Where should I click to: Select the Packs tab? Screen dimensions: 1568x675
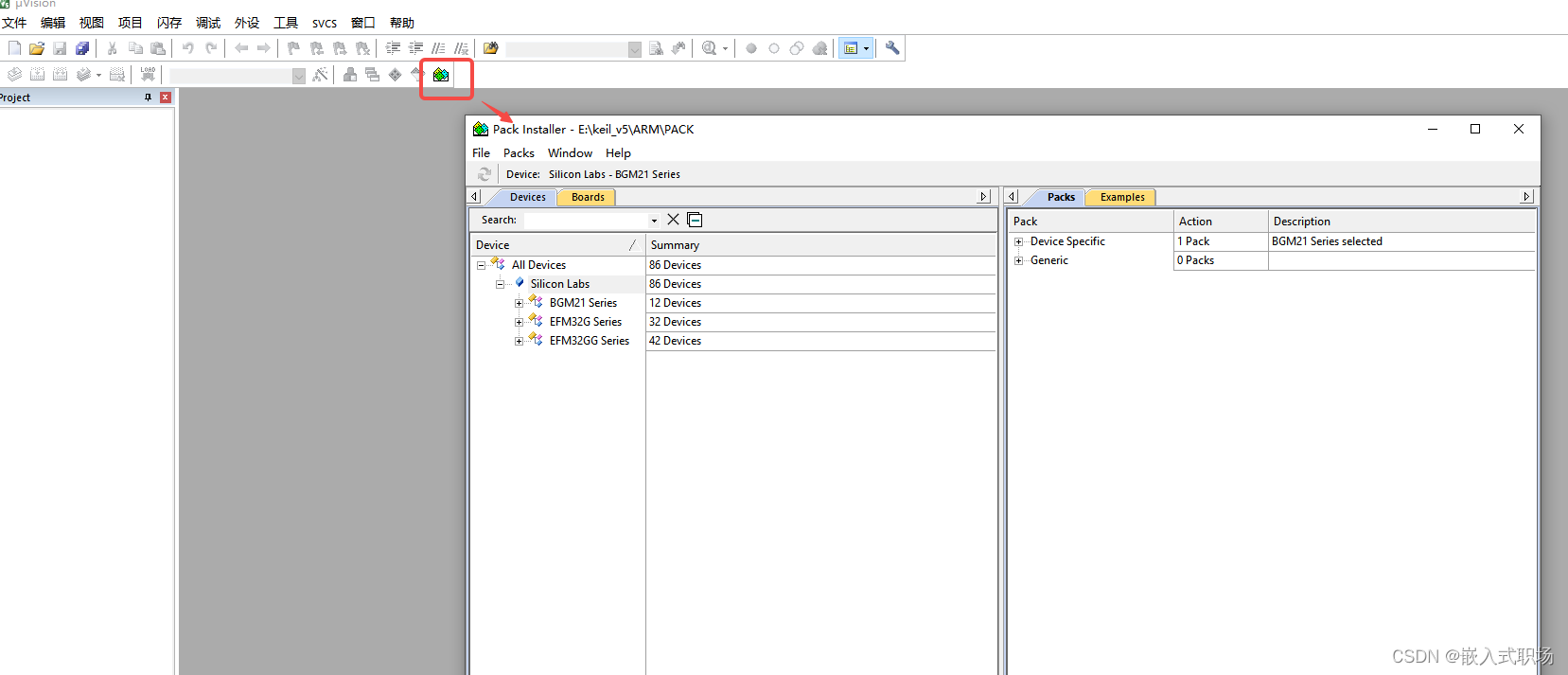tap(1061, 197)
